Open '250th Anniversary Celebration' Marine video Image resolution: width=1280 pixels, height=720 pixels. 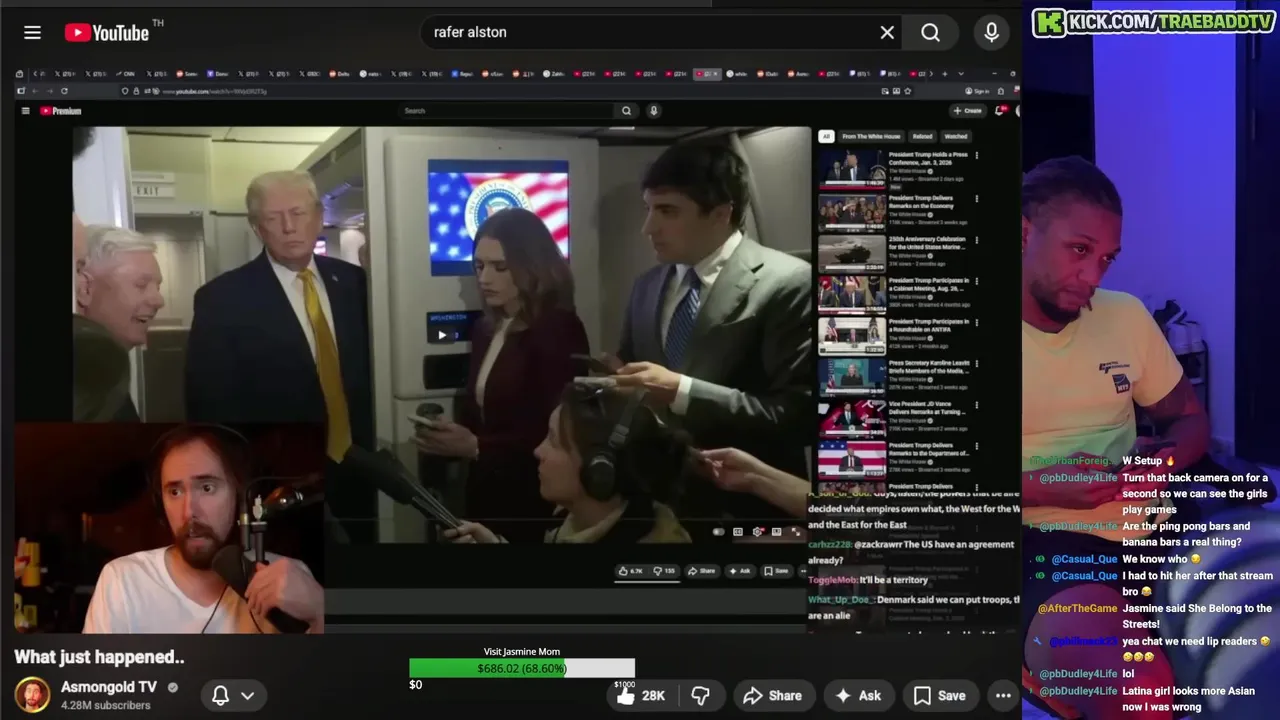852,253
